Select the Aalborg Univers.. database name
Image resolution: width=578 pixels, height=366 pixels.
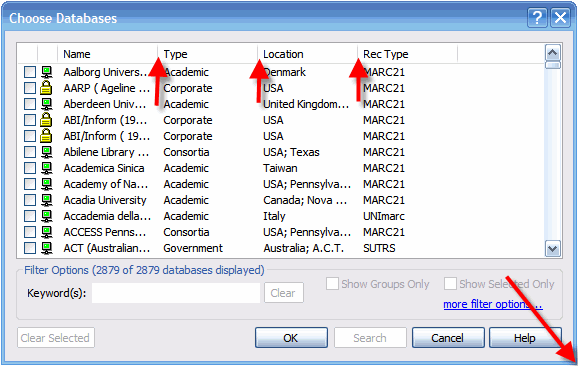(x=105, y=72)
